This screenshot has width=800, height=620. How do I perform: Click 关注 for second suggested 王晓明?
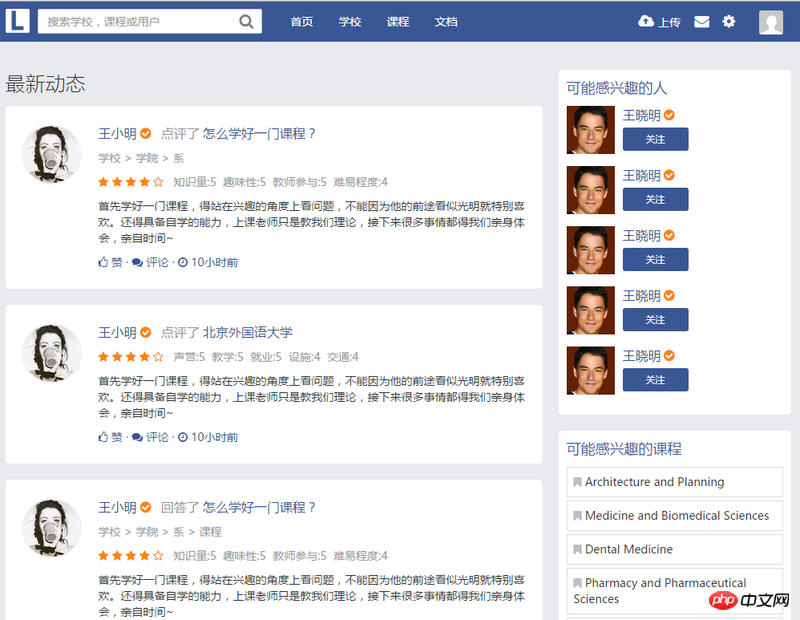pos(656,200)
